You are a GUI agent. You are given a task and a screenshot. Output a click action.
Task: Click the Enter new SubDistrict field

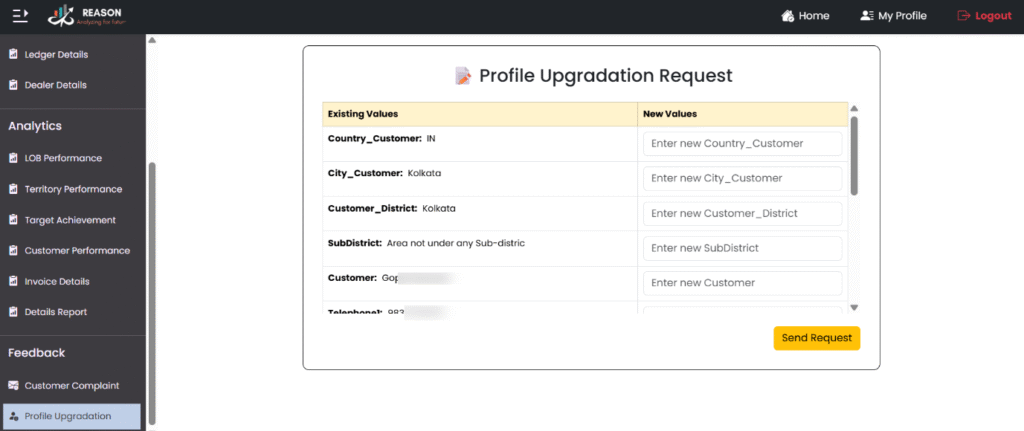coord(742,248)
